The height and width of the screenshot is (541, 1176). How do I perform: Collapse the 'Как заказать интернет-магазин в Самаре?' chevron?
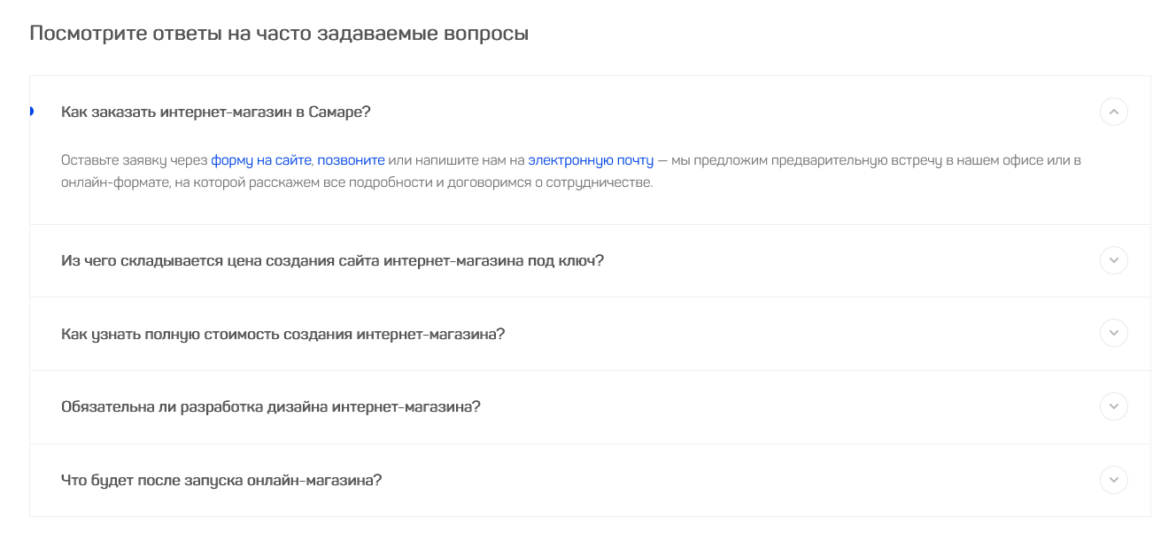click(x=1113, y=111)
